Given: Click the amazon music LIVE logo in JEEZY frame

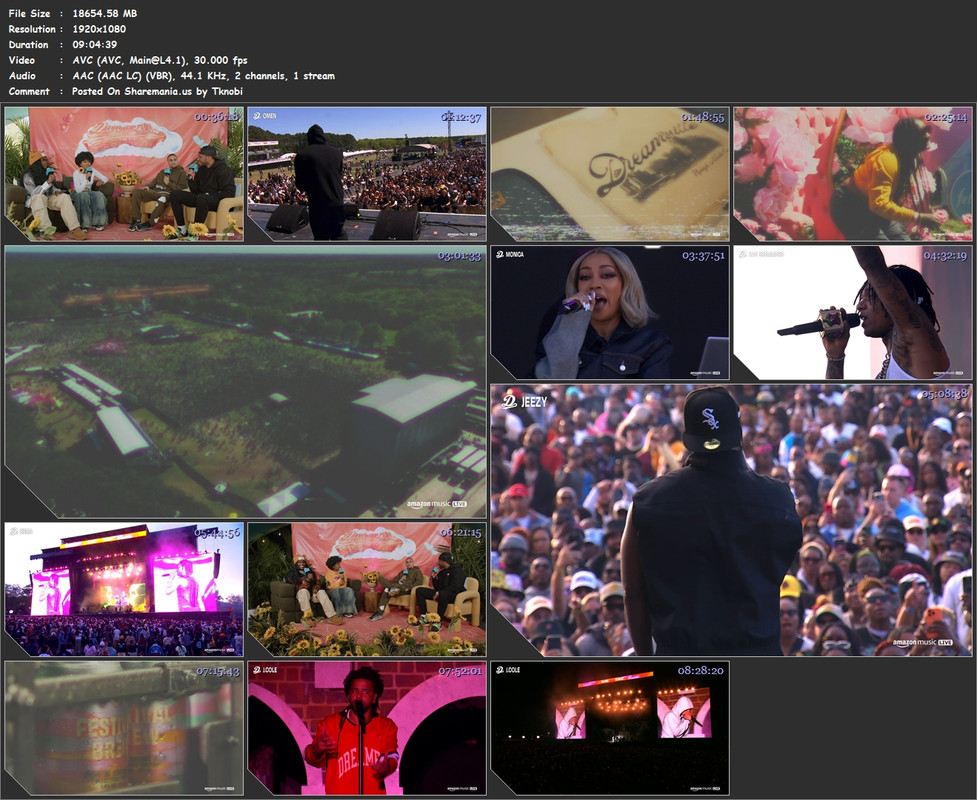Looking at the screenshot, I should [923, 642].
